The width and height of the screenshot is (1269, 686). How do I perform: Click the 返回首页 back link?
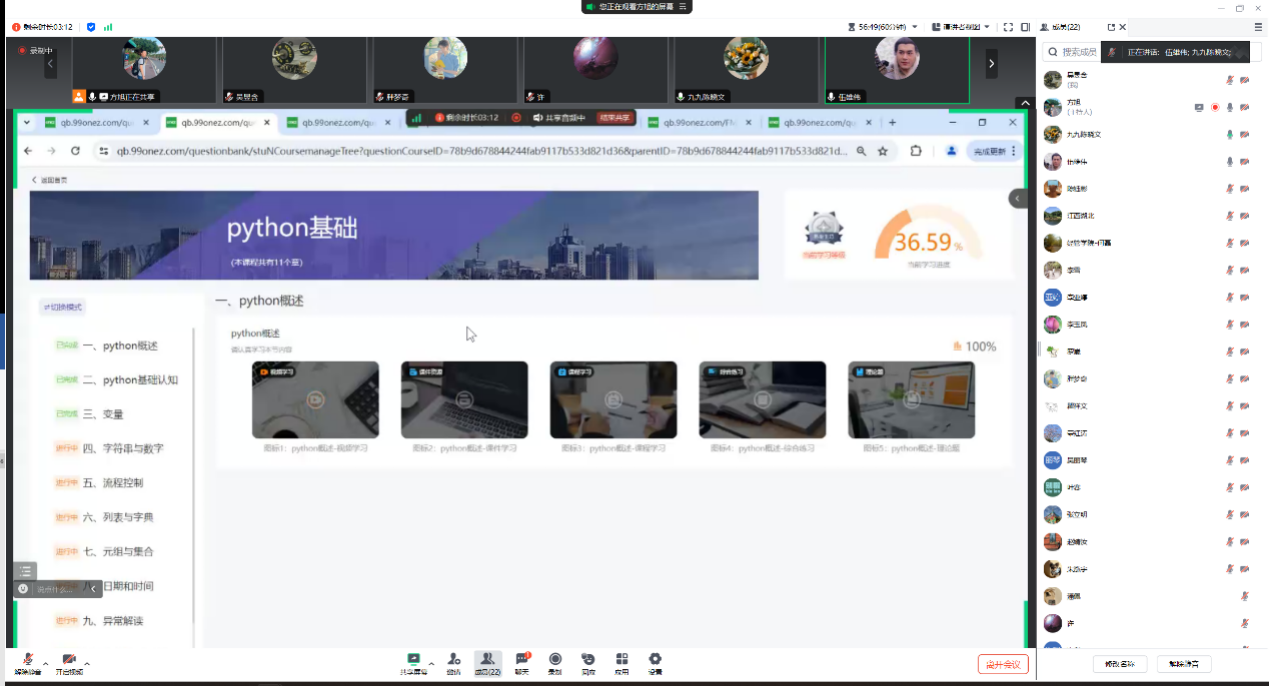pos(49,180)
